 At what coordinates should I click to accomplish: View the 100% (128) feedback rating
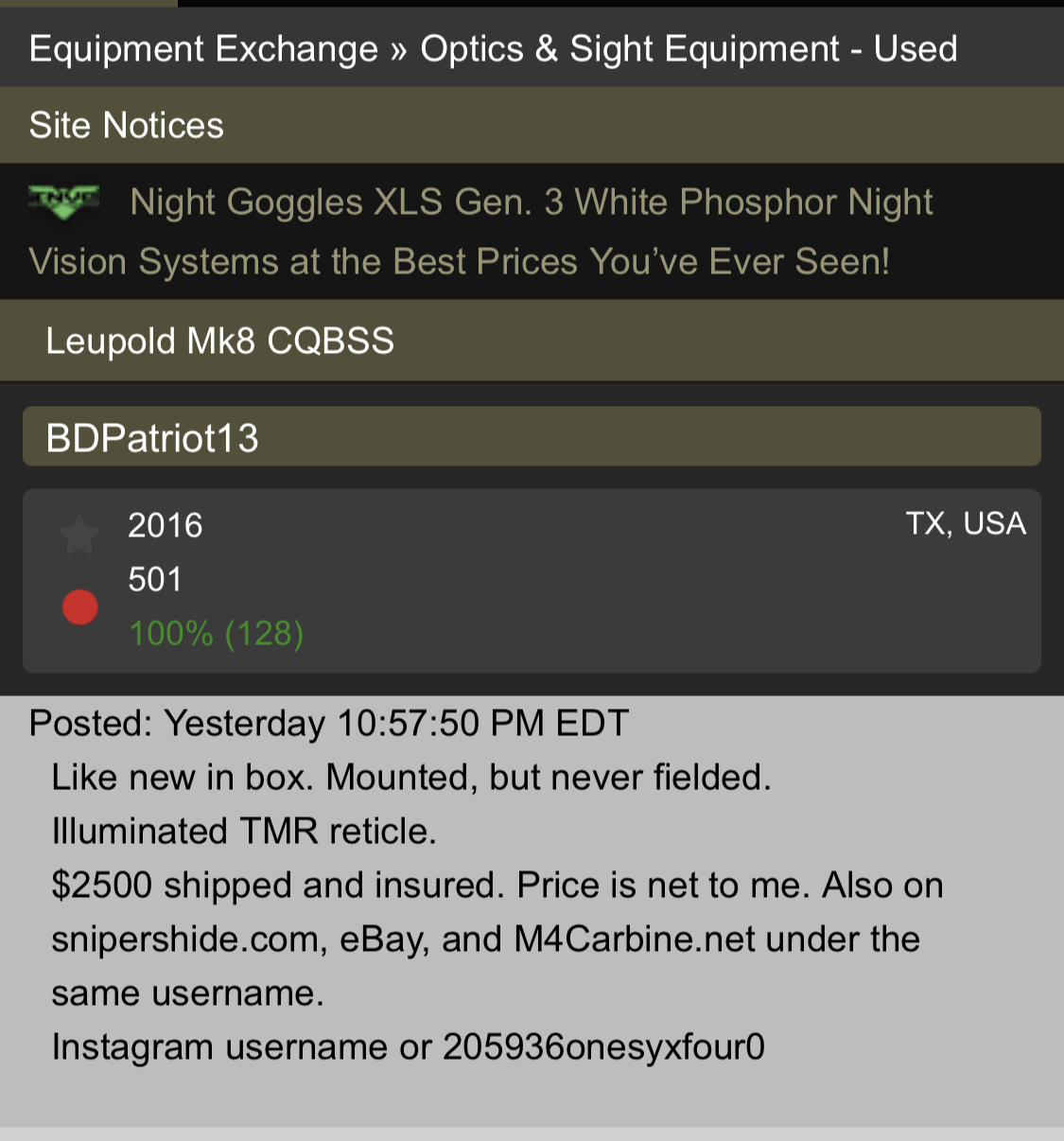(x=216, y=634)
